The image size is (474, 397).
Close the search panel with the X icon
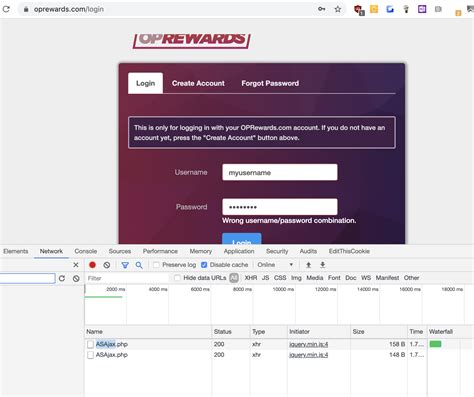point(76,265)
